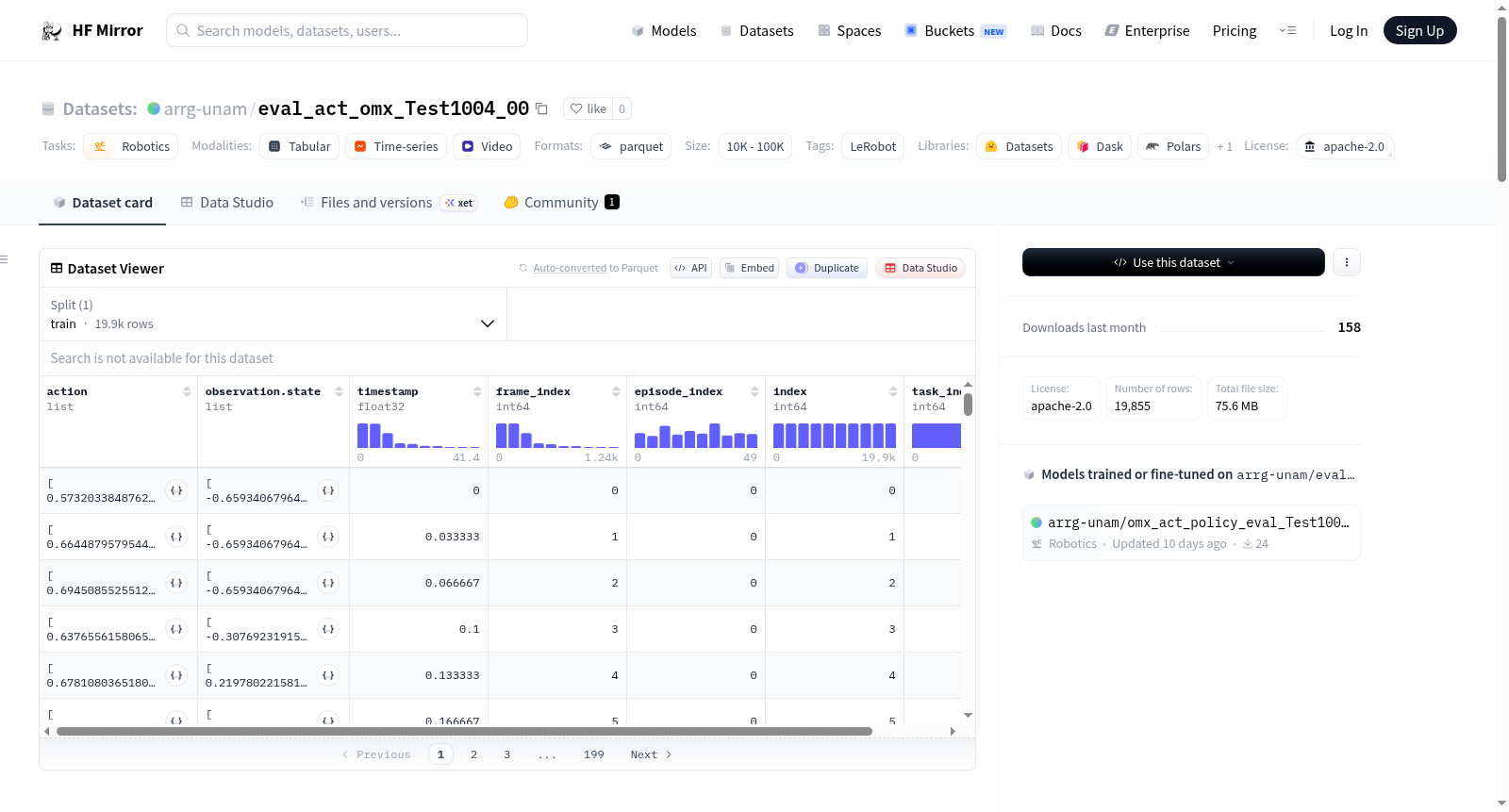Open the Files and versions tab
This screenshot has height=812, width=1509.
389,203
